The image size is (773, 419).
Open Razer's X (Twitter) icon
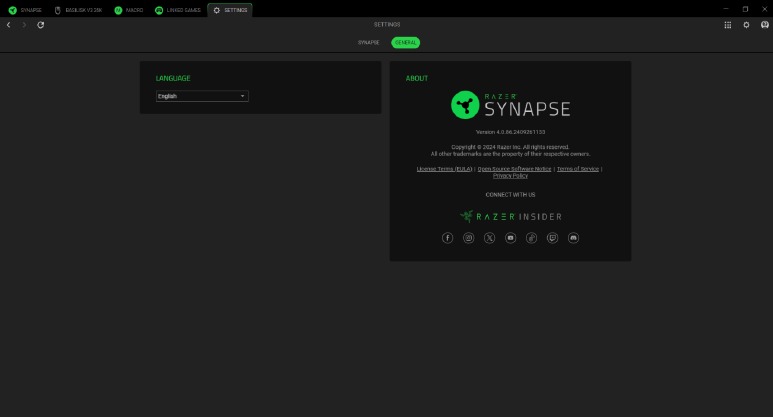click(x=490, y=238)
